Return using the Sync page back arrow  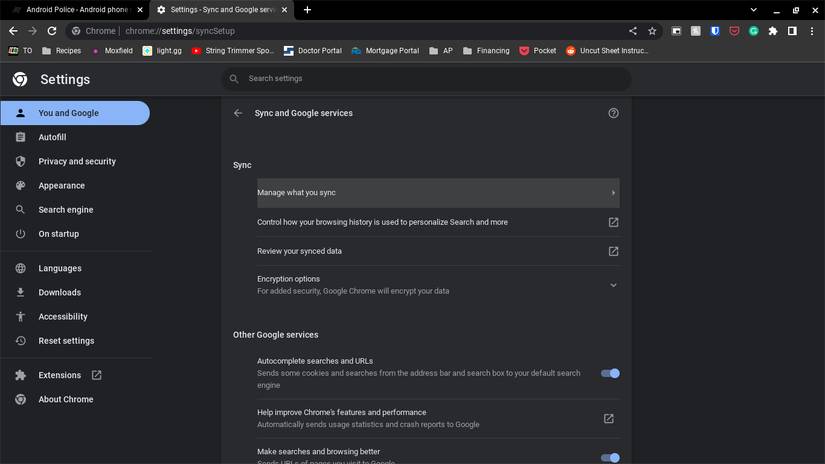238,113
